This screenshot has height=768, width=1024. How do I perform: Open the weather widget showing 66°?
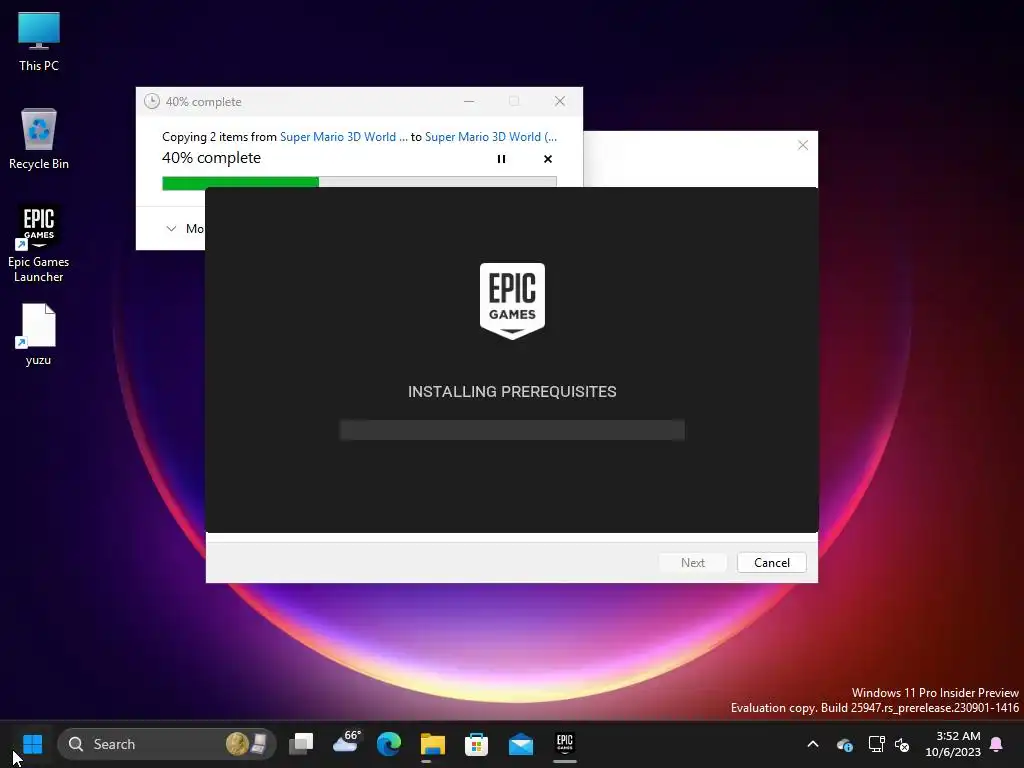[x=345, y=743]
